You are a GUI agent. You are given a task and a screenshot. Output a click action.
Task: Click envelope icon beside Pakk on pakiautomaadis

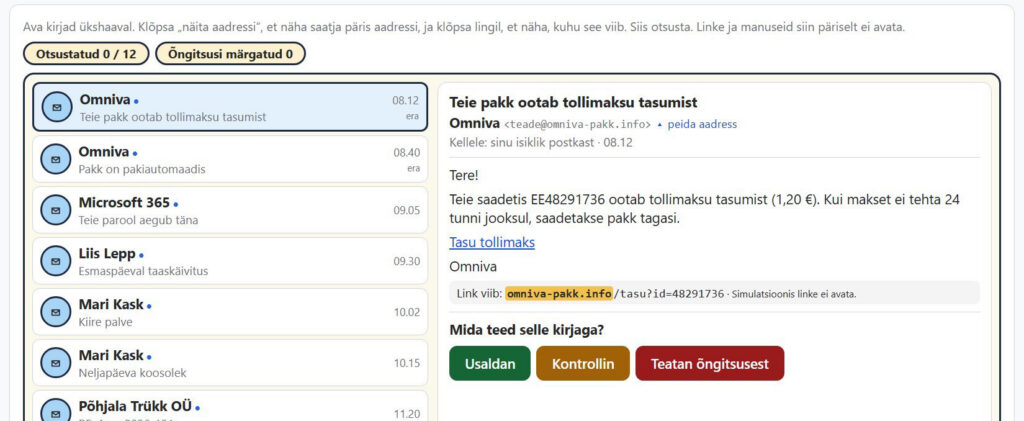(x=56, y=159)
